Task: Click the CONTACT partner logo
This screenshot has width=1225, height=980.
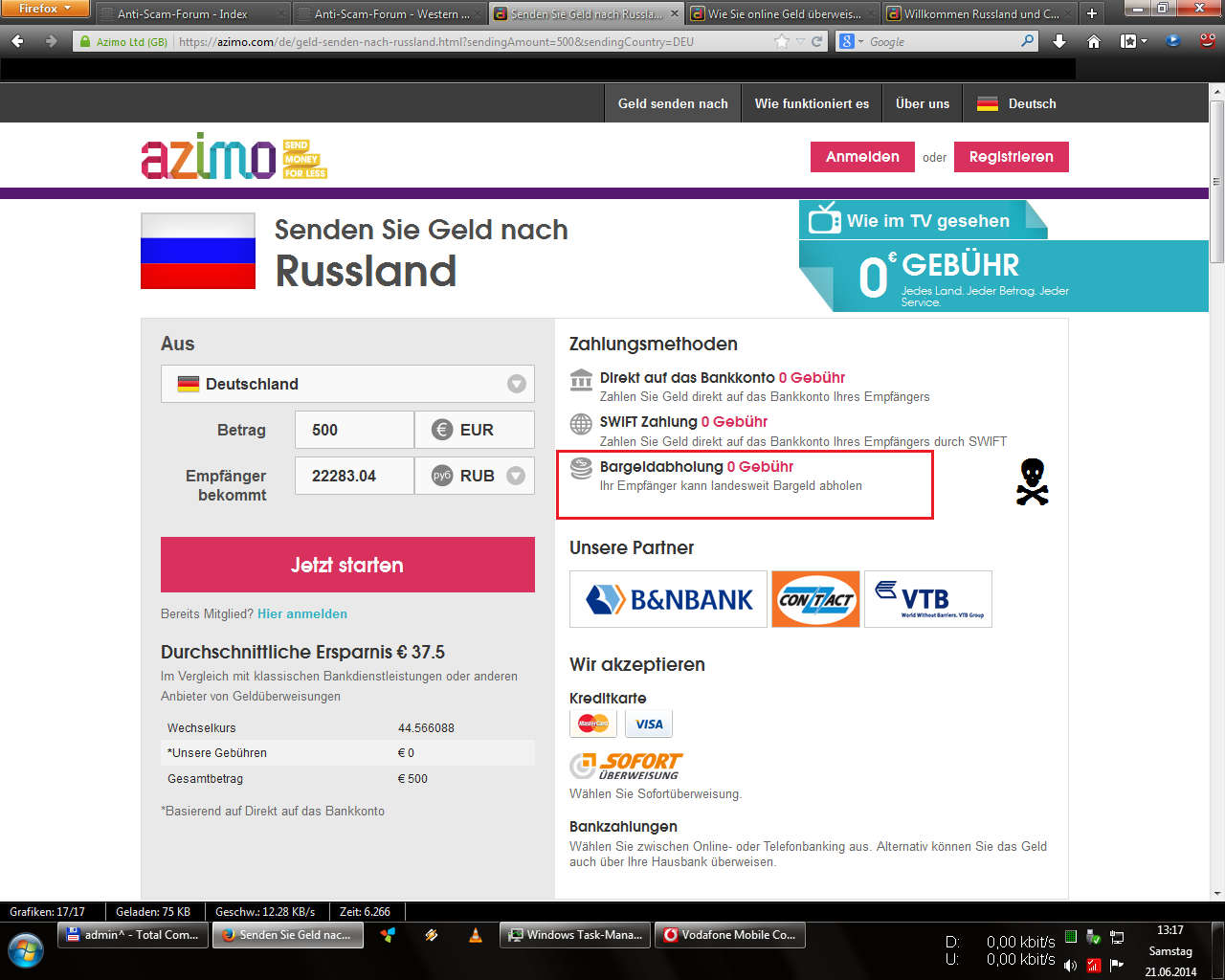Action: pos(815,599)
